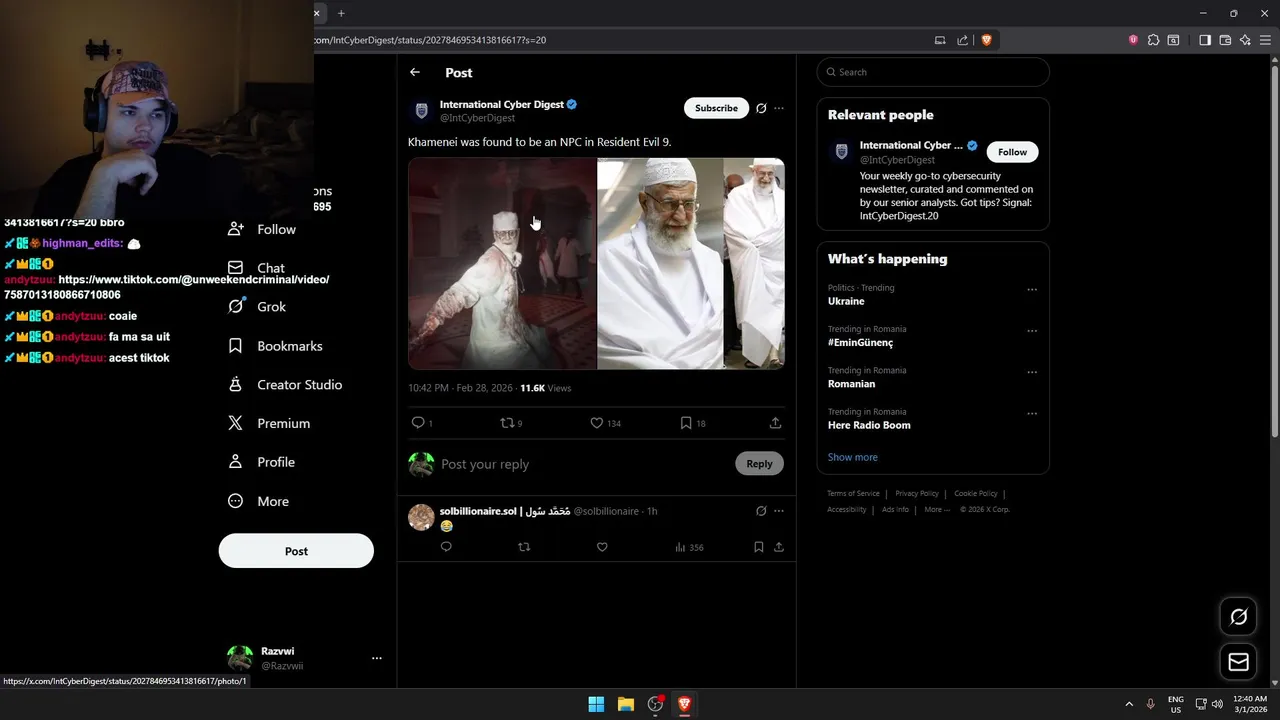Open Terms of Service link
1280x720 pixels.
coord(853,493)
